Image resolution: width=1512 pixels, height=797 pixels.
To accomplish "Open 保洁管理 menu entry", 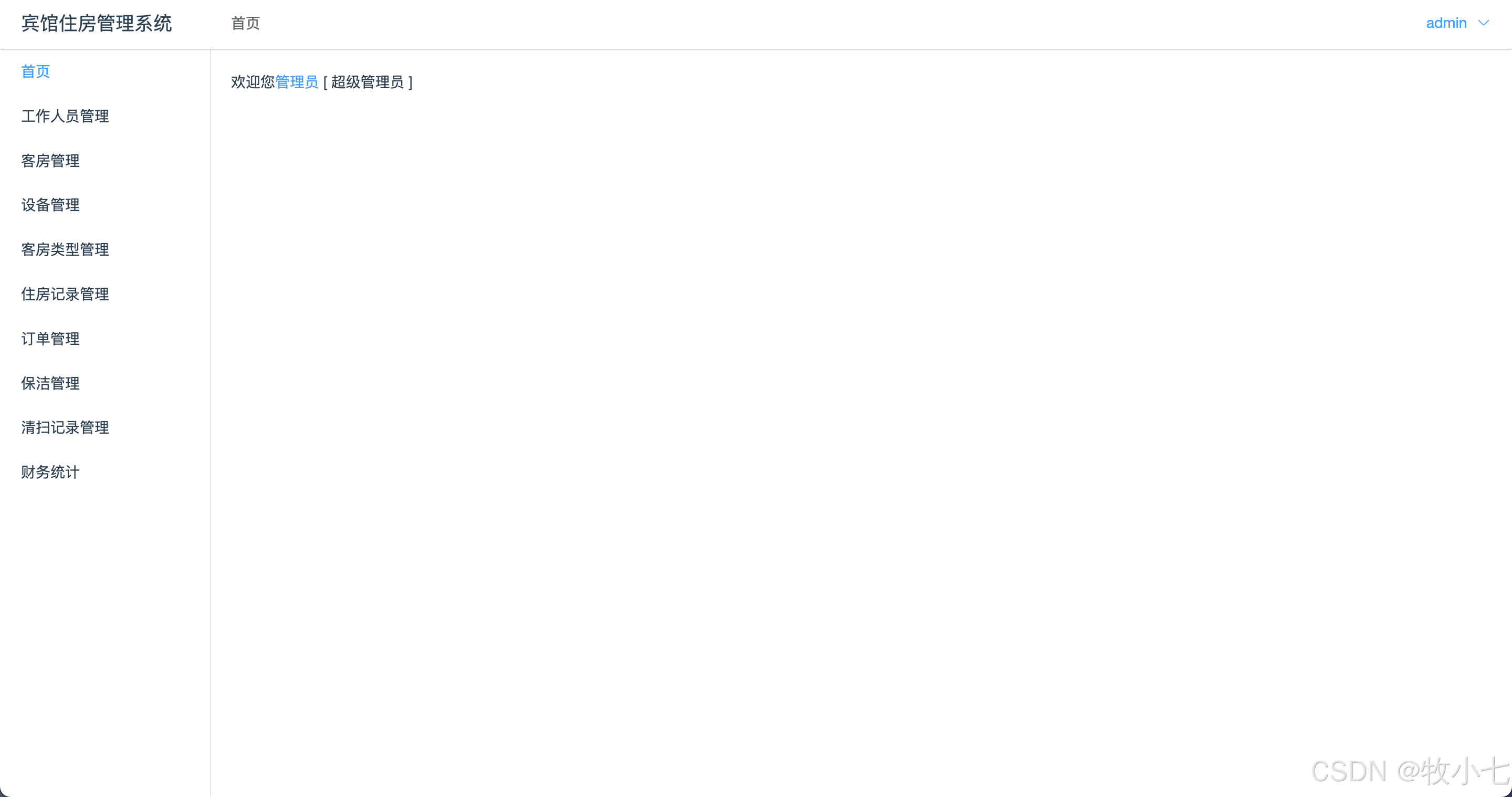I will (50, 383).
